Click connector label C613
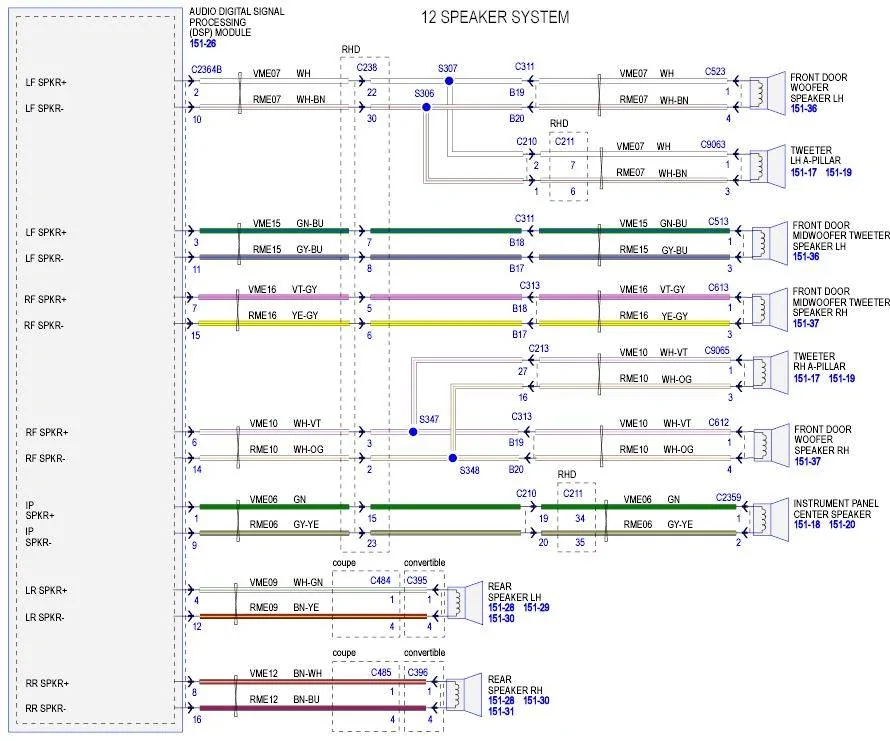The image size is (890, 741). (719, 288)
